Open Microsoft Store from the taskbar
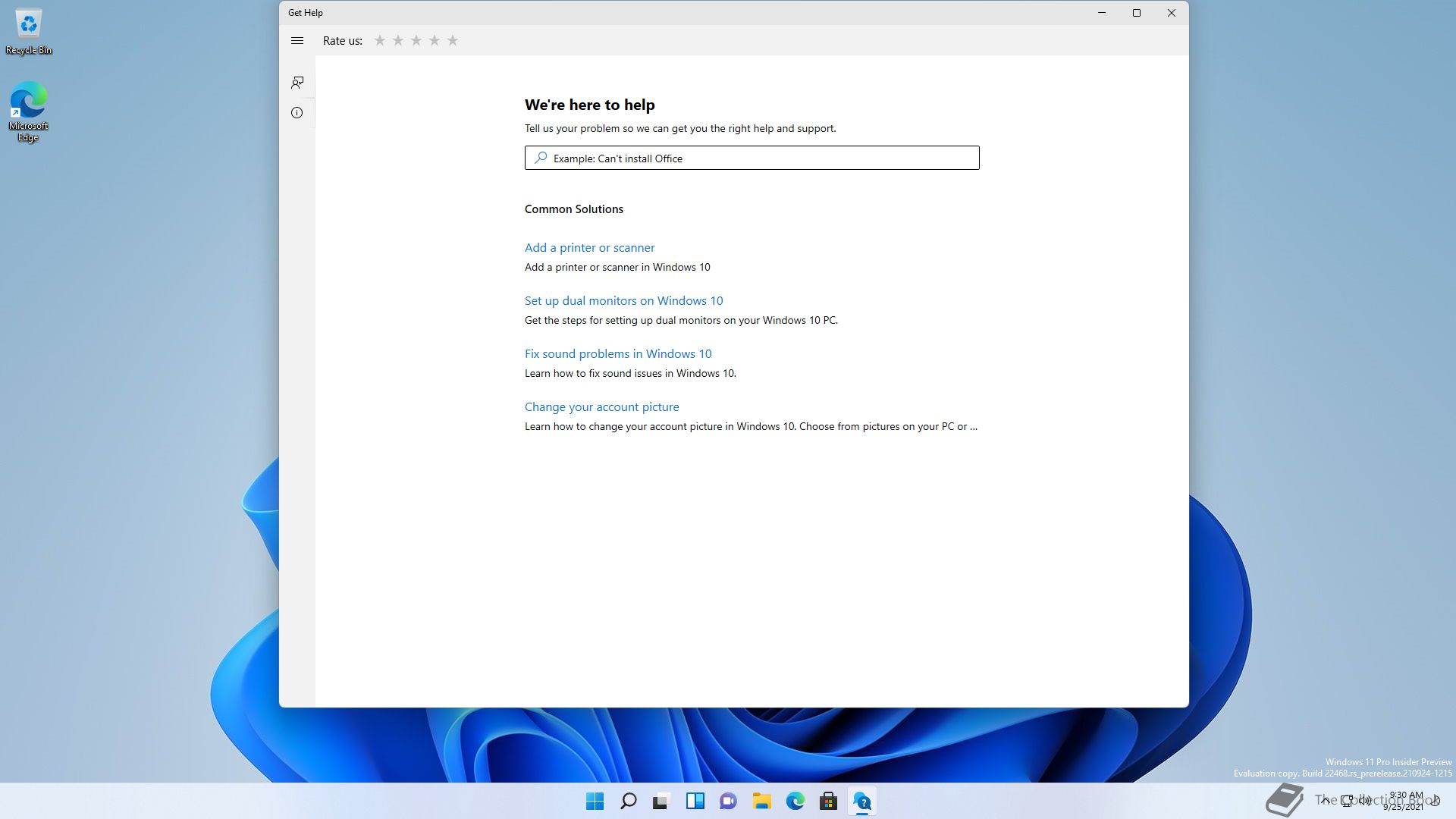The image size is (1456, 819). point(829,801)
